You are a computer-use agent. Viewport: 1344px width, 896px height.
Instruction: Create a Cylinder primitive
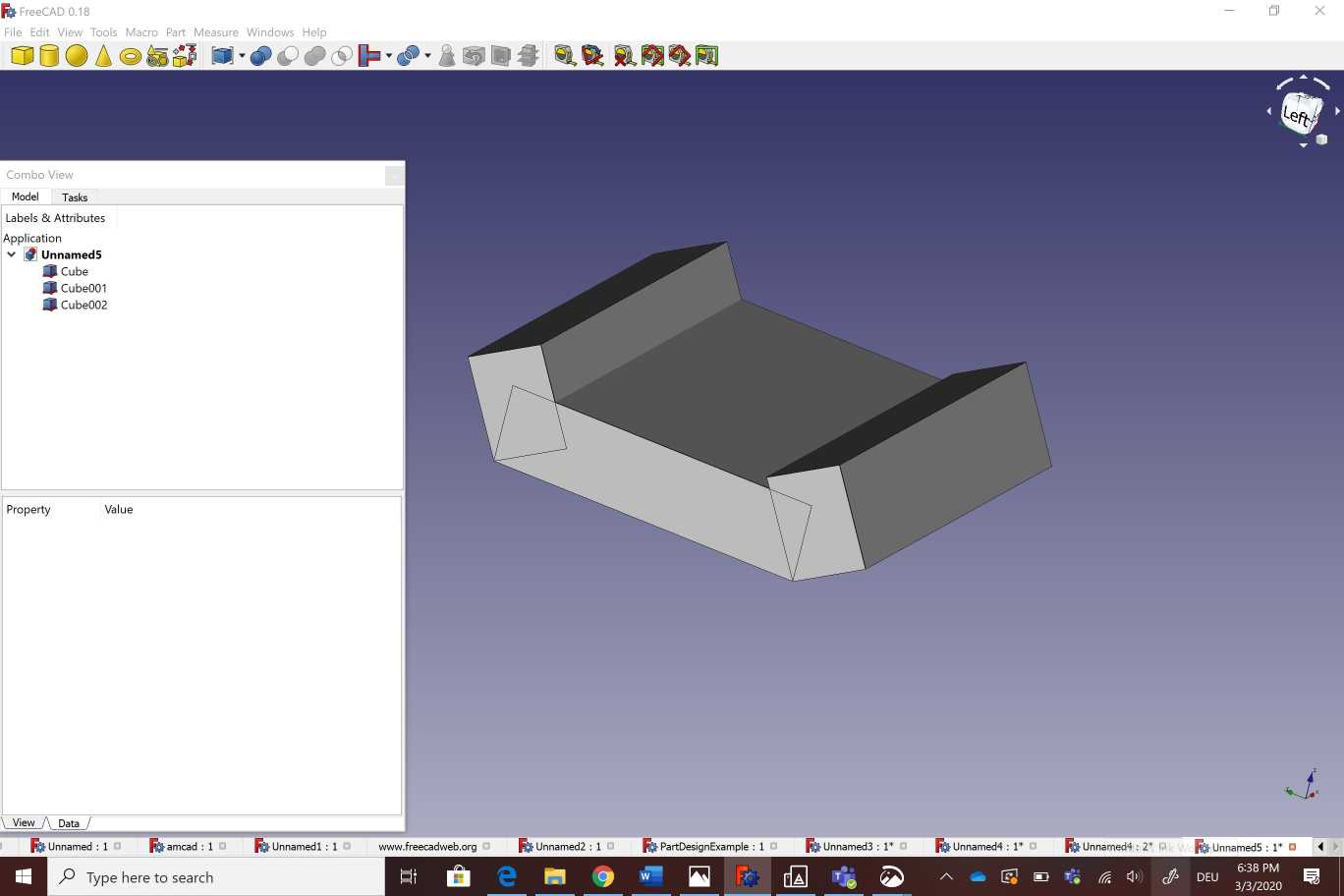tap(49, 56)
